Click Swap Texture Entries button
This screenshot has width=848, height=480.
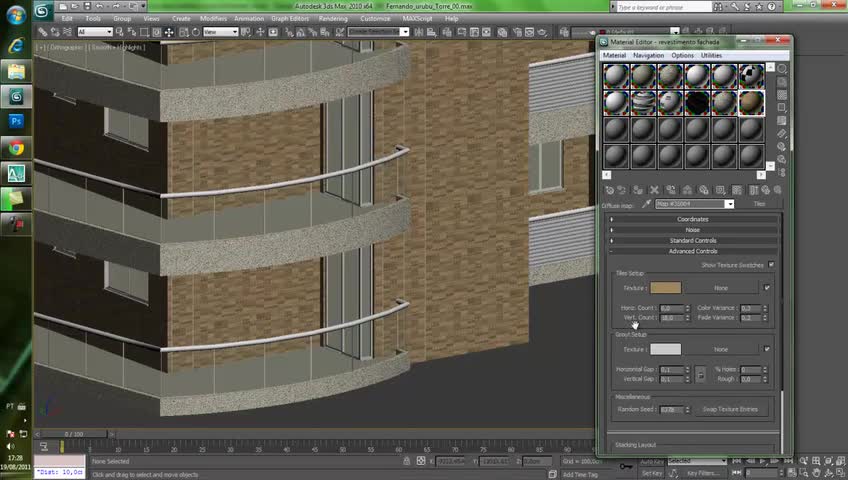click(x=730, y=409)
